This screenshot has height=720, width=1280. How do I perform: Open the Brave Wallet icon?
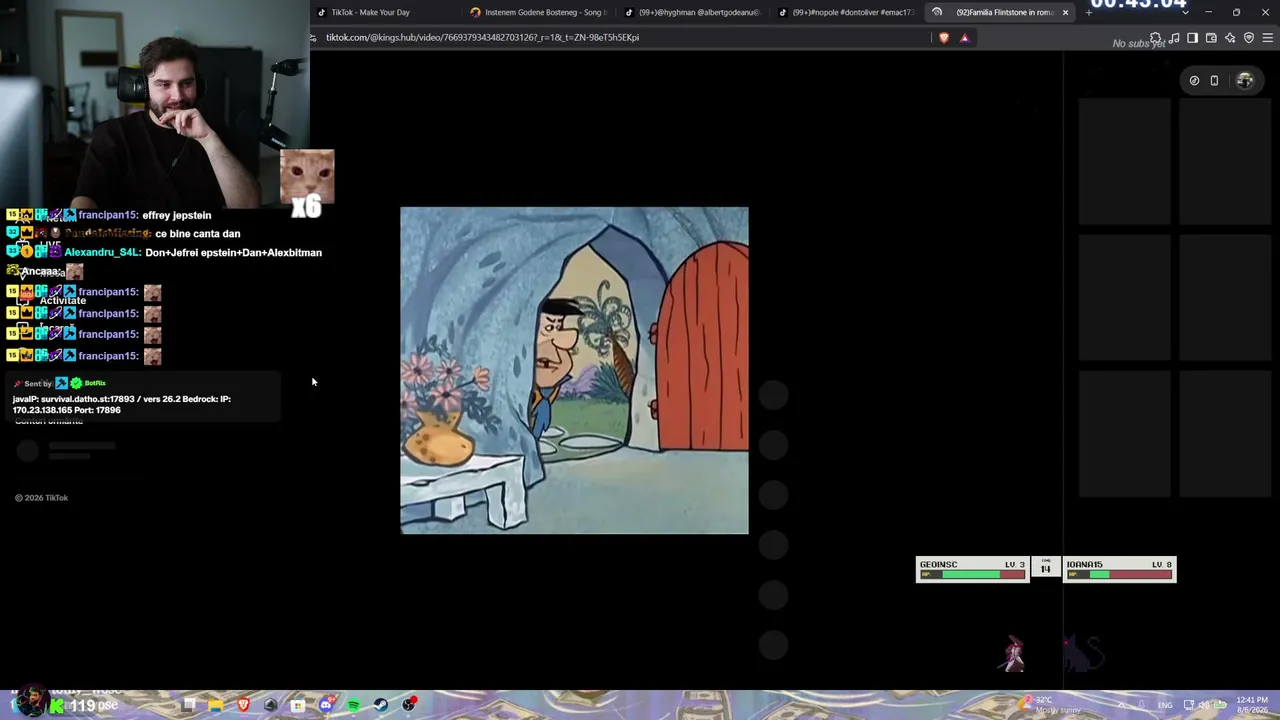point(1211,38)
